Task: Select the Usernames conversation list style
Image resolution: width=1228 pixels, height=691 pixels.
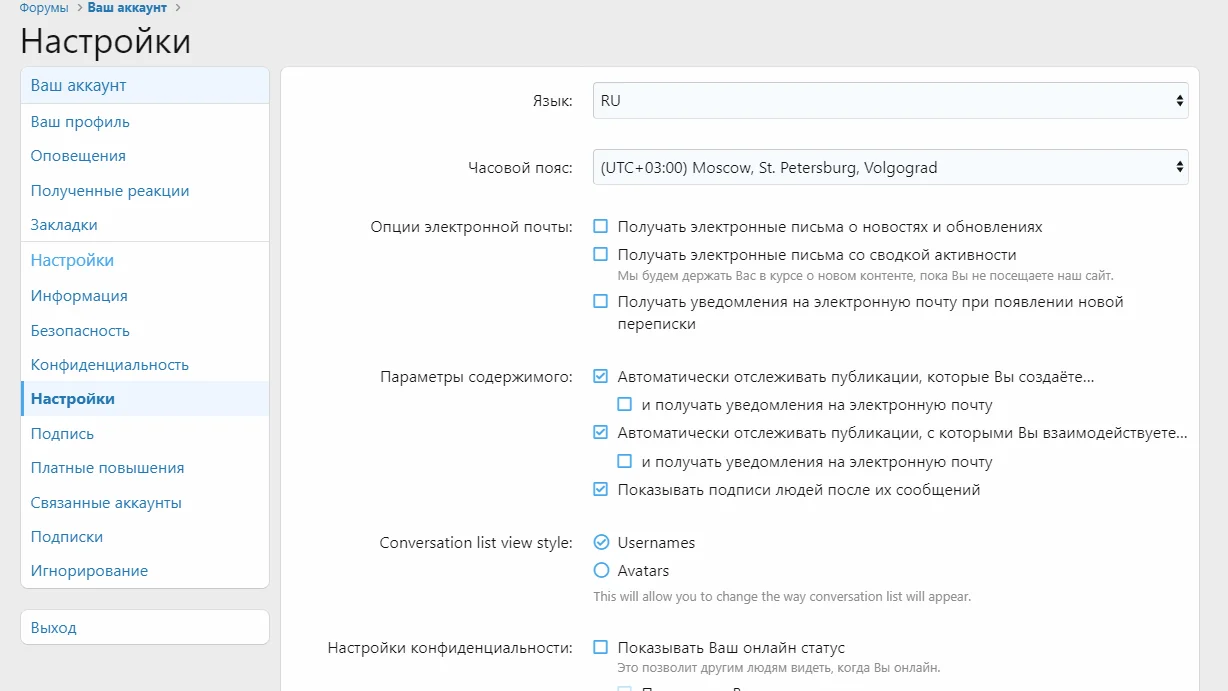Action: tap(602, 543)
